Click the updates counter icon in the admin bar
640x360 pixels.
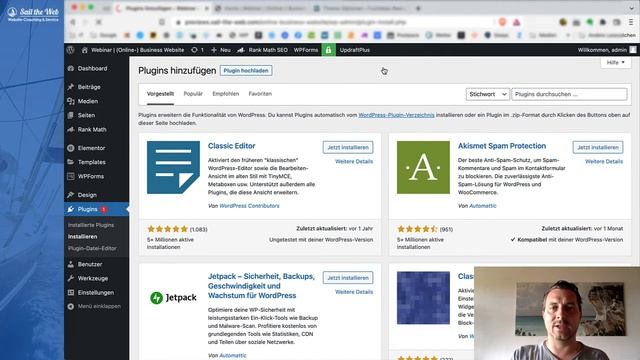[x=197, y=50]
